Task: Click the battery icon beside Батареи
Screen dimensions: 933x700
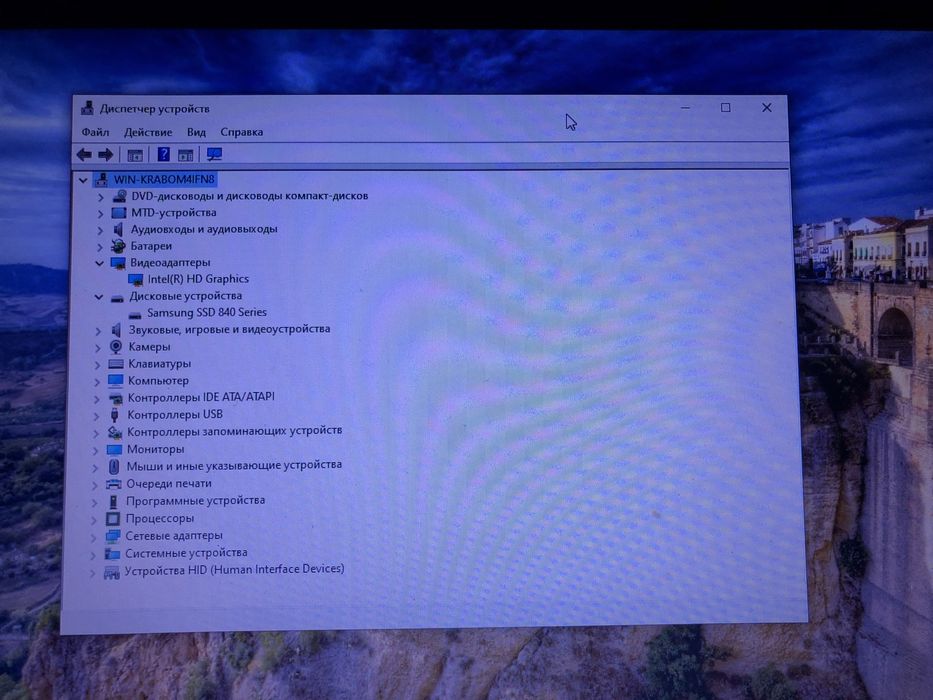Action: click(x=118, y=246)
